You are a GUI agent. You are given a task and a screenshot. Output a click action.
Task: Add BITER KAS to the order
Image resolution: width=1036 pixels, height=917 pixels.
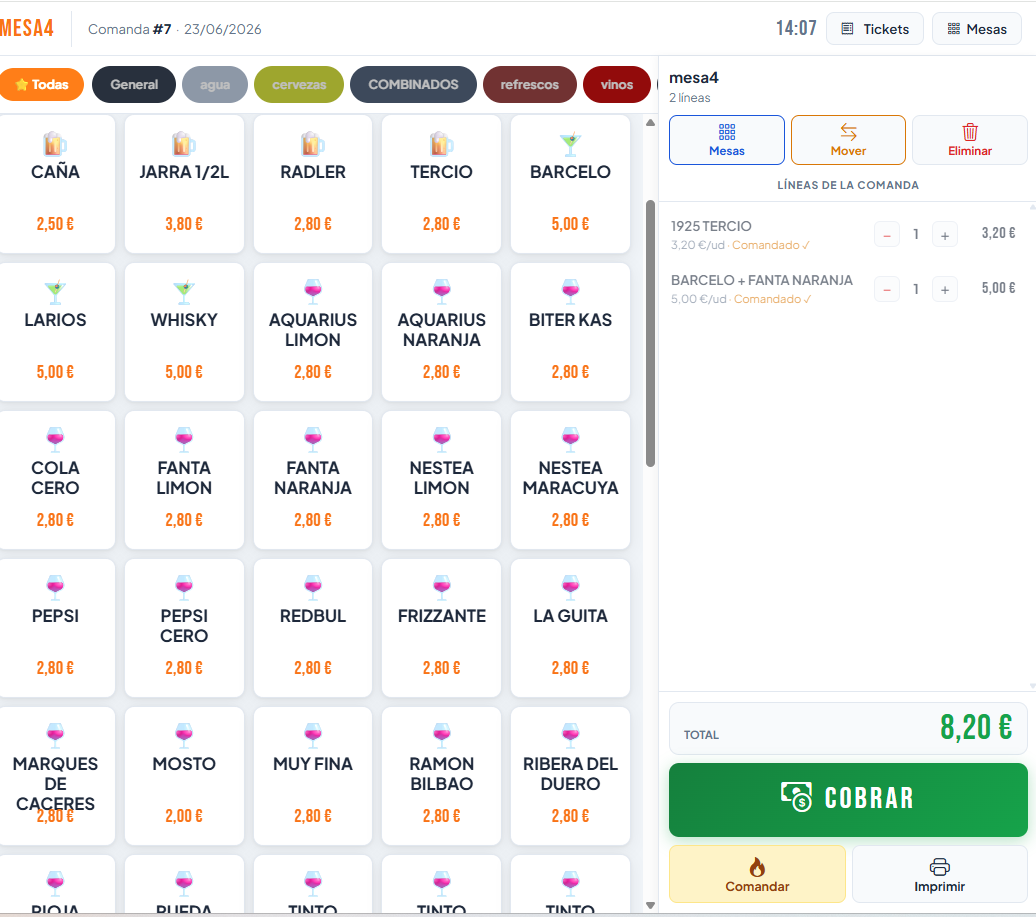[x=570, y=332]
